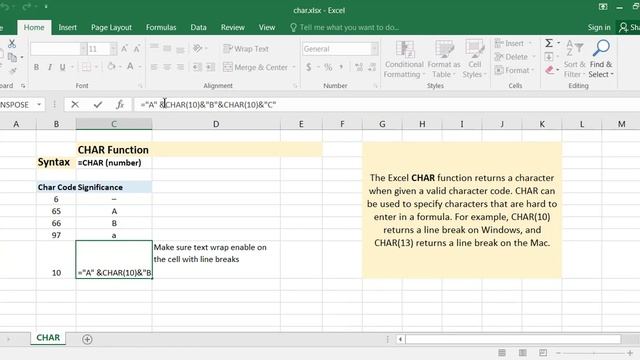Click the Insert Function fx icon
The image size is (640, 360).
pos(120,104)
